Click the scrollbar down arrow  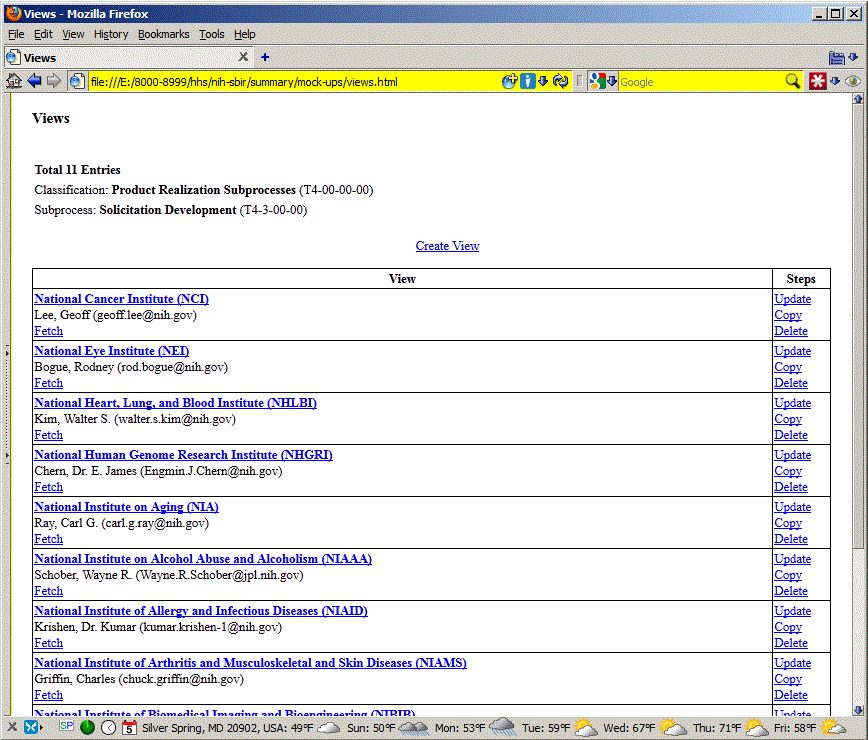[x=858, y=710]
